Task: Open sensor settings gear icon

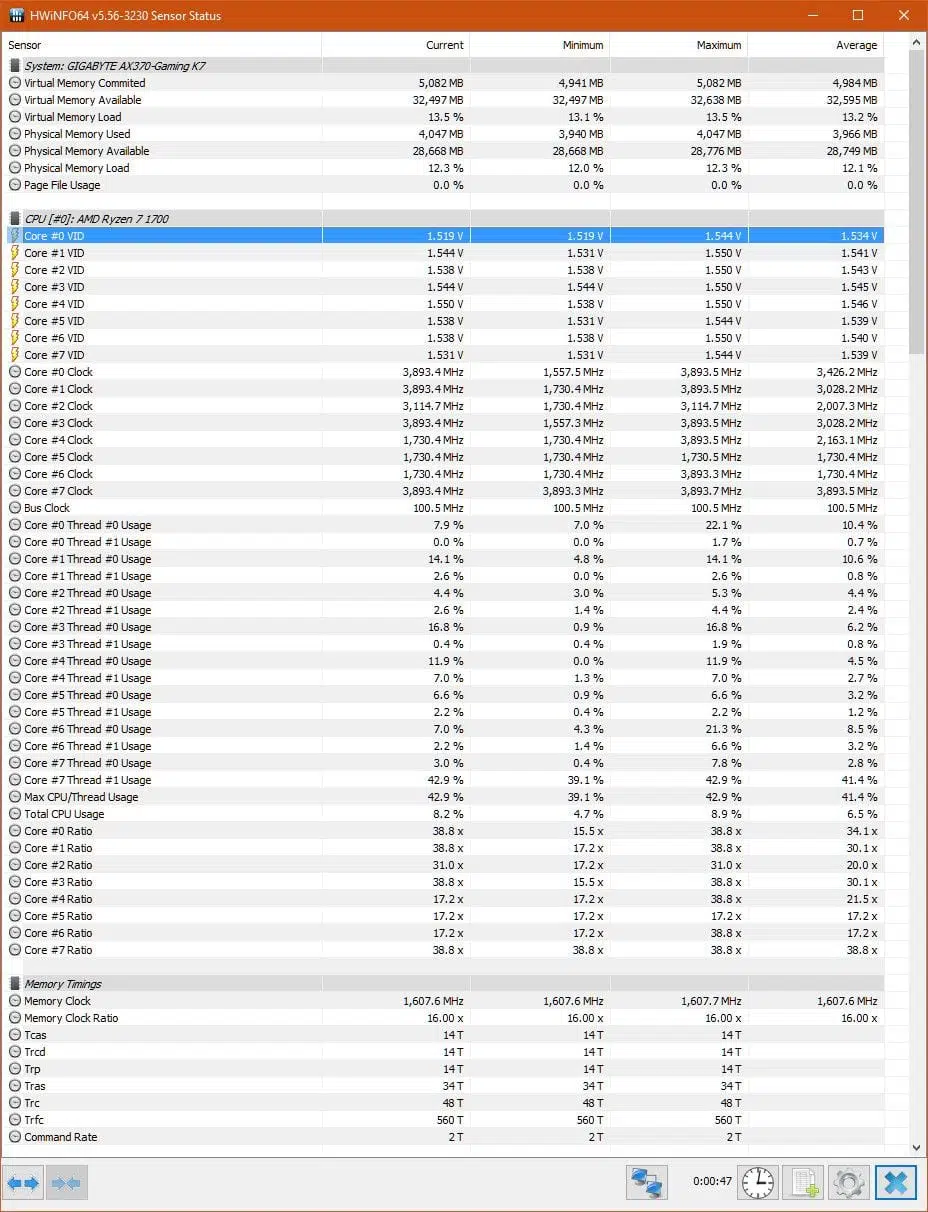Action: click(x=848, y=1183)
